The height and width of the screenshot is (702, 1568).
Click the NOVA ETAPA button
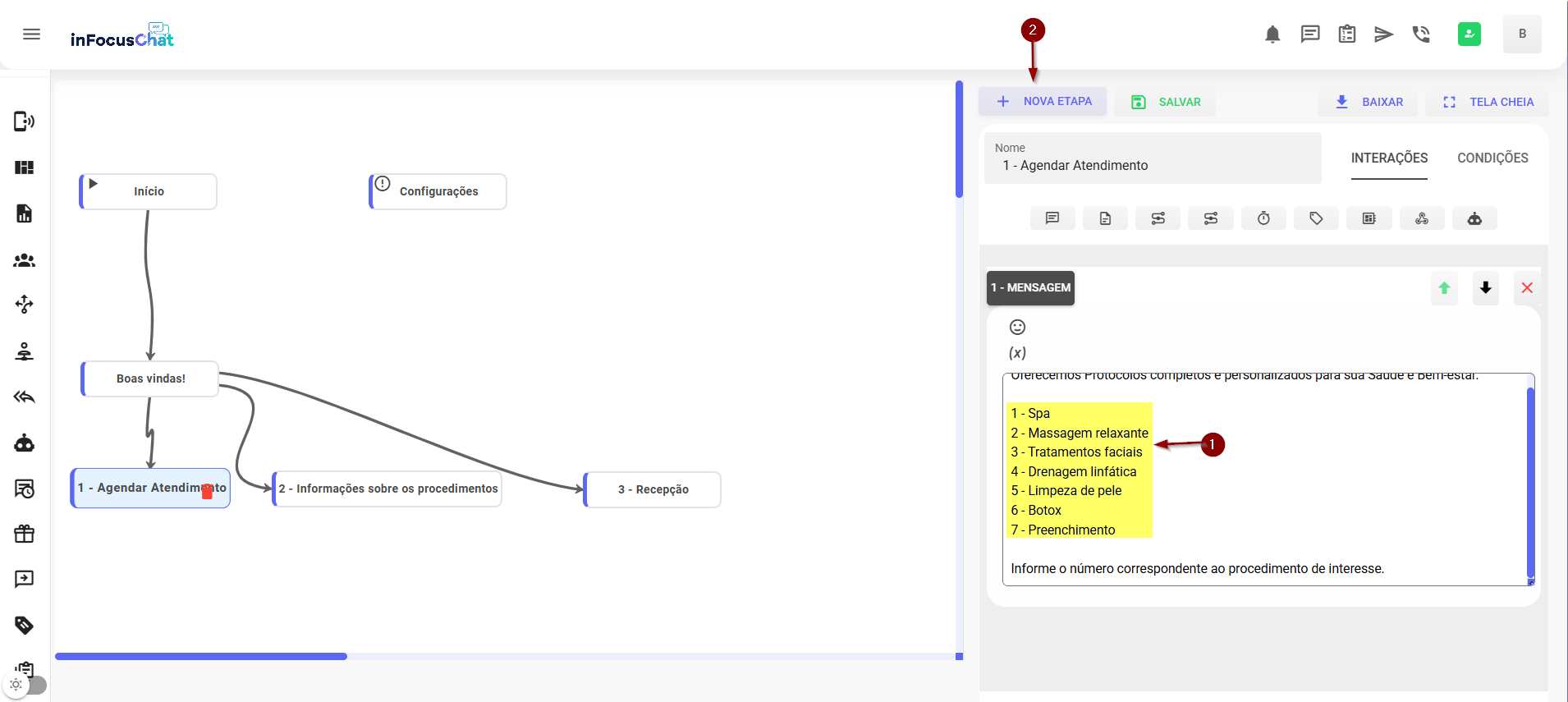tap(1043, 102)
